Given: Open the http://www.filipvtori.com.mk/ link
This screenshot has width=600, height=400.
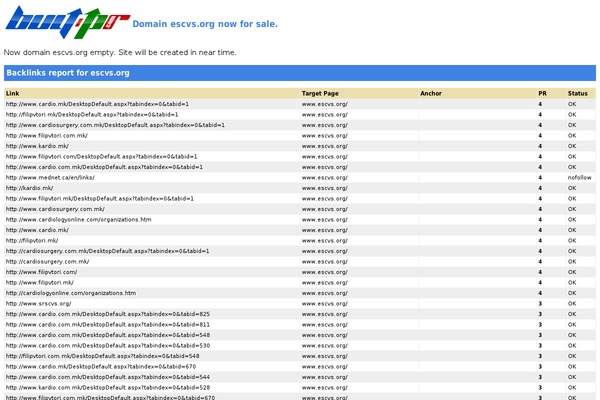Looking at the screenshot, I should pyautogui.click(x=47, y=136).
